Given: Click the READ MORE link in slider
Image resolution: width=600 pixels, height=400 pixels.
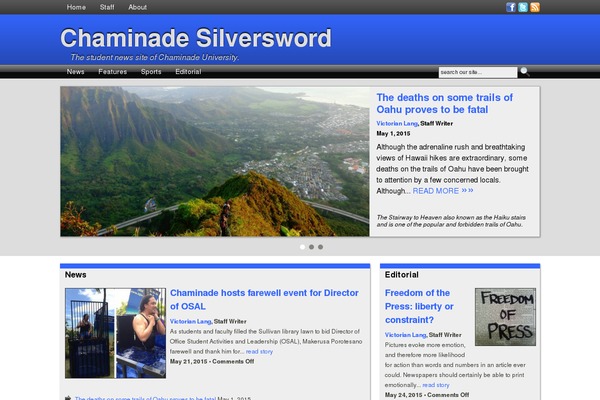Looking at the screenshot, I should tap(443, 191).
